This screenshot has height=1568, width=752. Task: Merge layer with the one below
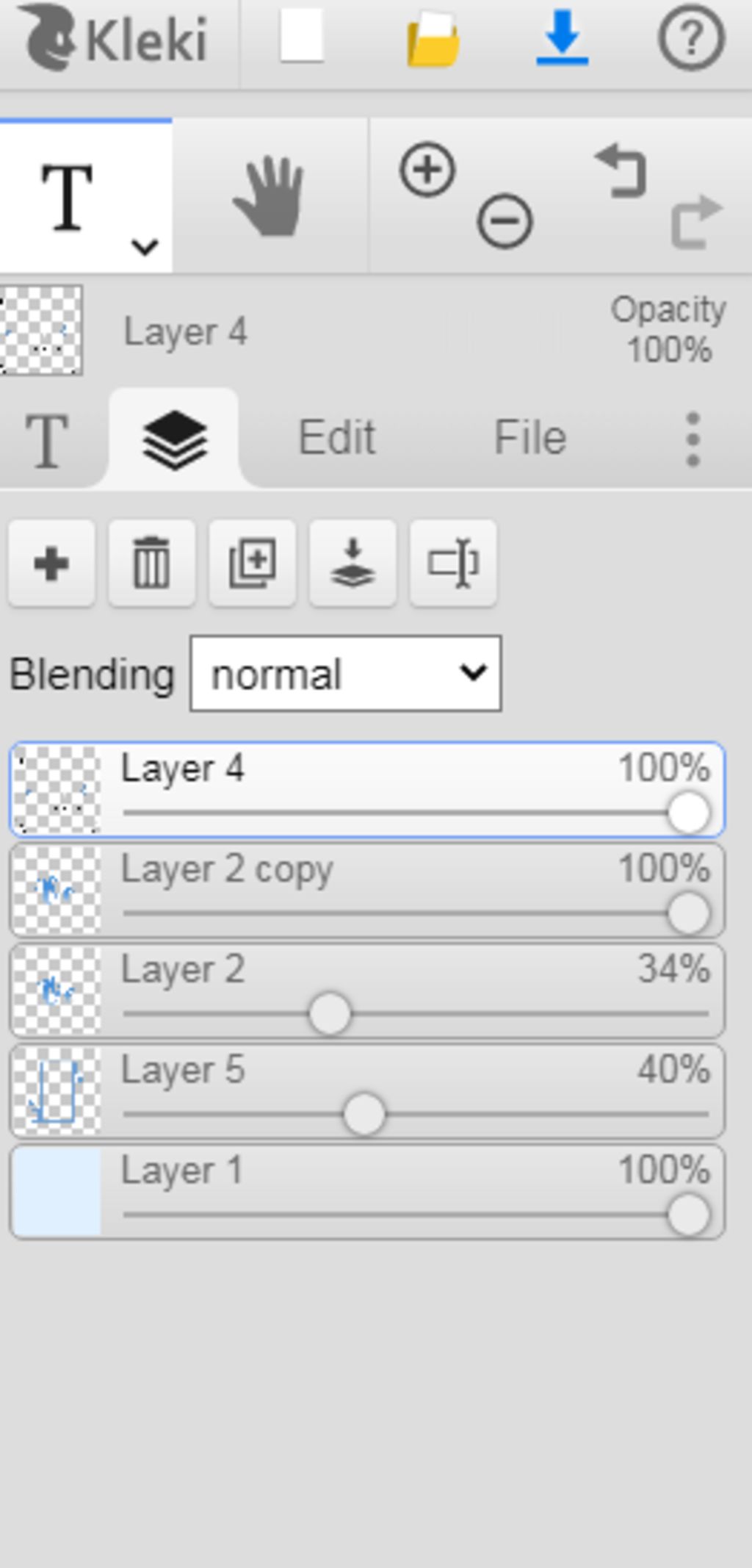pos(352,564)
